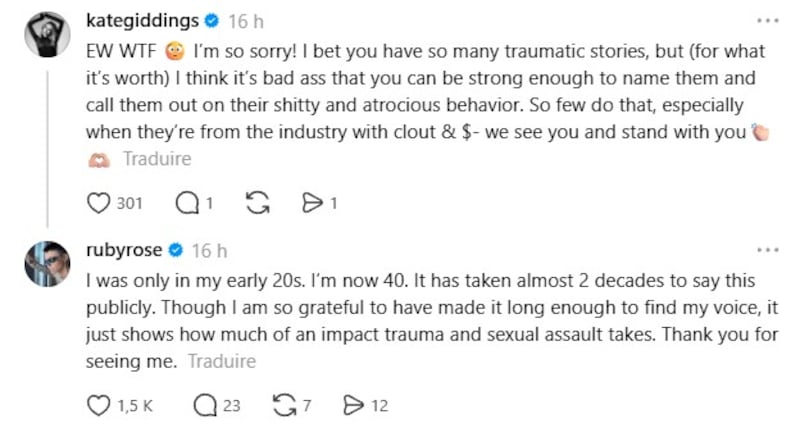
Task: Open rubyrose post timestamp 16 h
Action: click(x=209, y=250)
